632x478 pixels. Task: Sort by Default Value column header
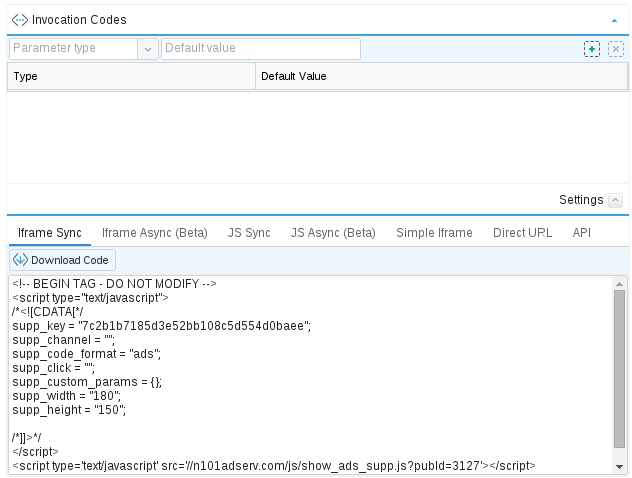click(441, 76)
